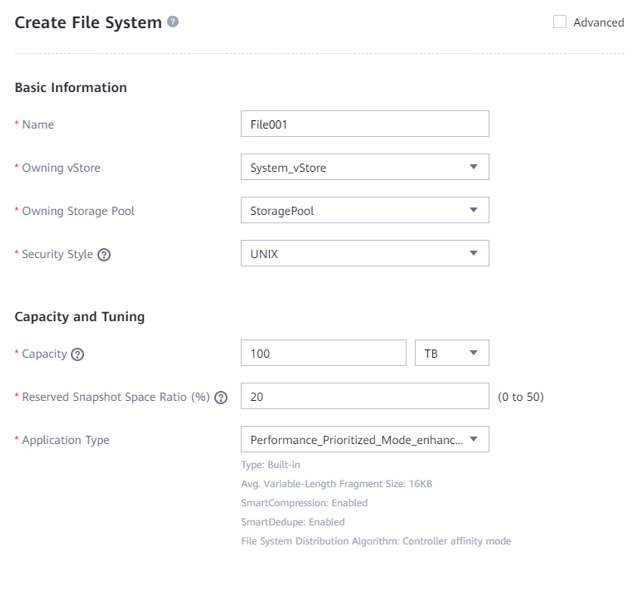This screenshot has height=591, width=638.
Task: Open the Owning vStore dropdown
Action: click(x=364, y=167)
